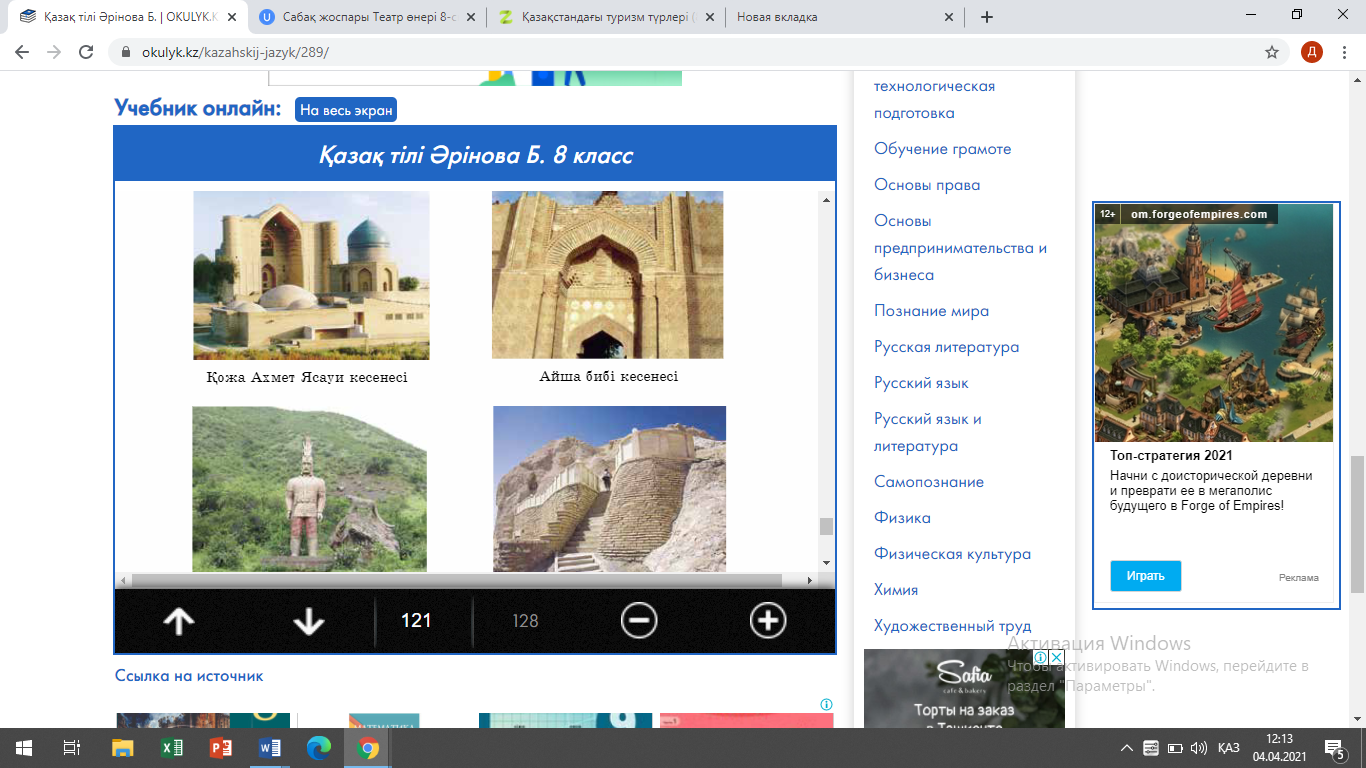Close the Сабақ жоспары Театр өнері tab

pos(469,17)
